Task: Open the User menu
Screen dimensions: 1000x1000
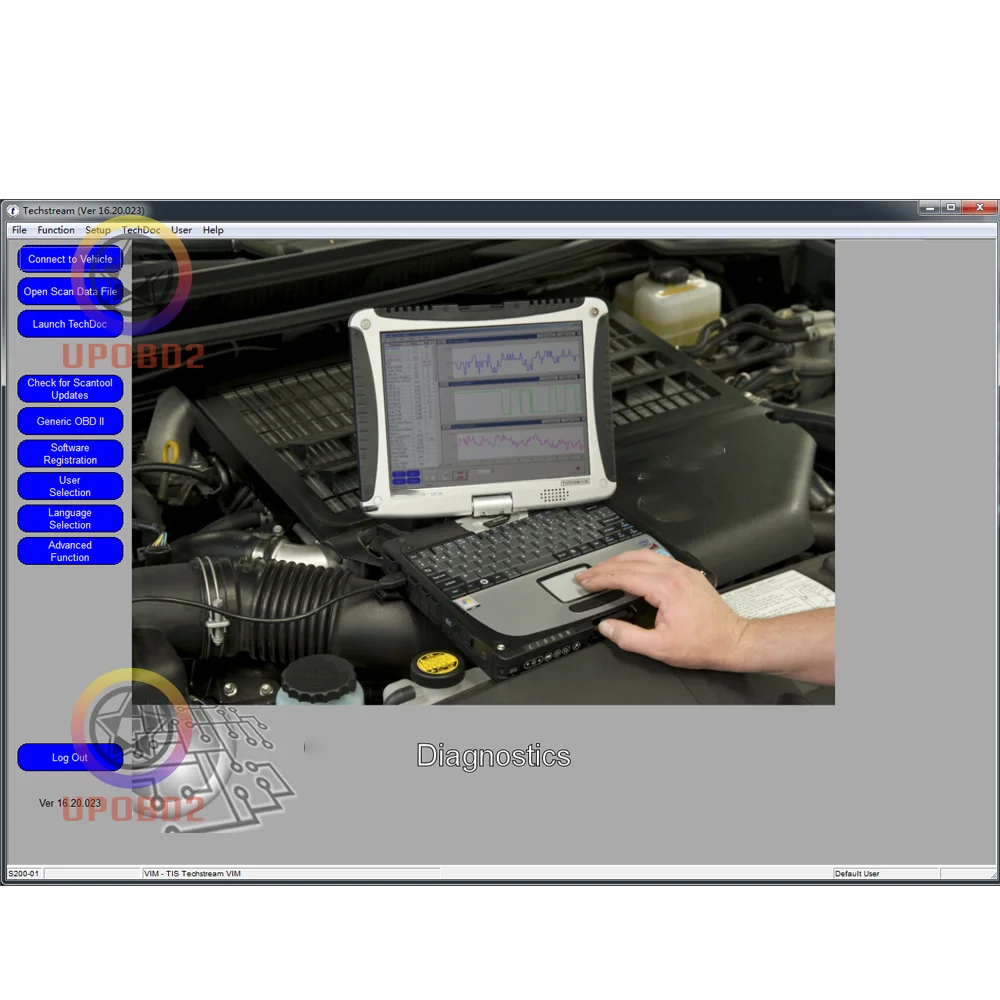Action: pos(181,230)
